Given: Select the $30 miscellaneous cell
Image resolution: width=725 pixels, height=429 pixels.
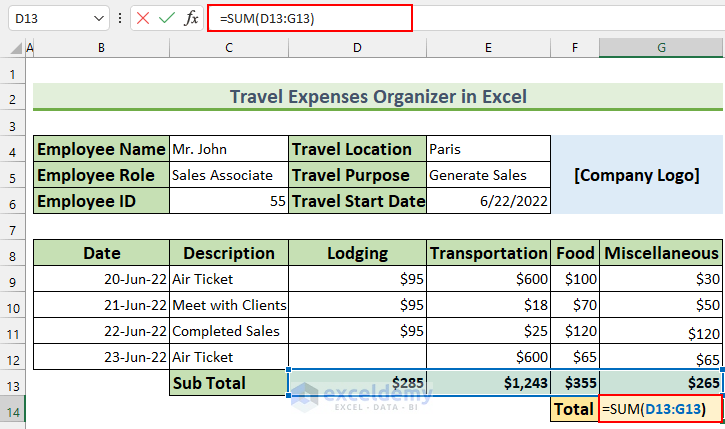Looking at the screenshot, I should 661,279.
